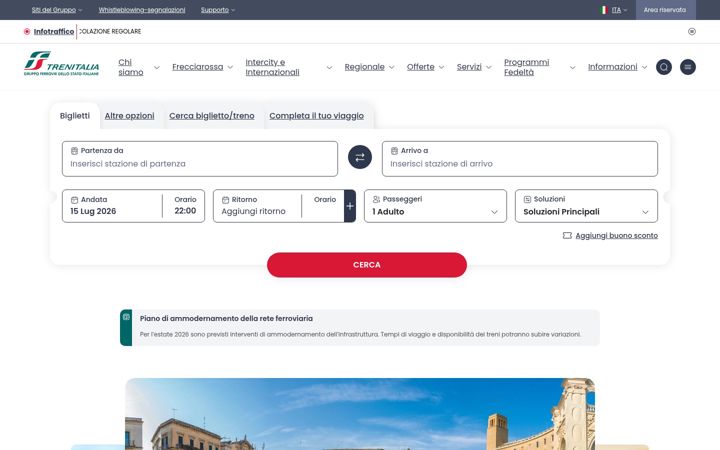
Task: Click the passengers icon next to Passeggeri
Action: click(x=376, y=199)
